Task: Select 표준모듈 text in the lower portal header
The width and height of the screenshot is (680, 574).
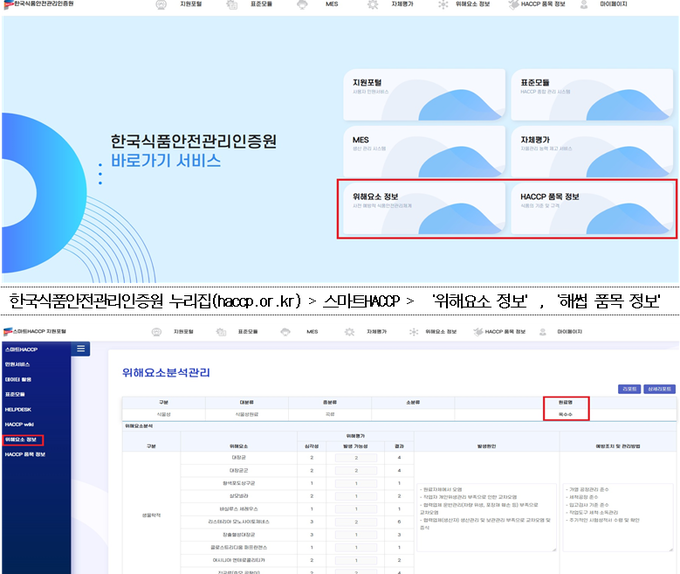Action: [x=248, y=332]
